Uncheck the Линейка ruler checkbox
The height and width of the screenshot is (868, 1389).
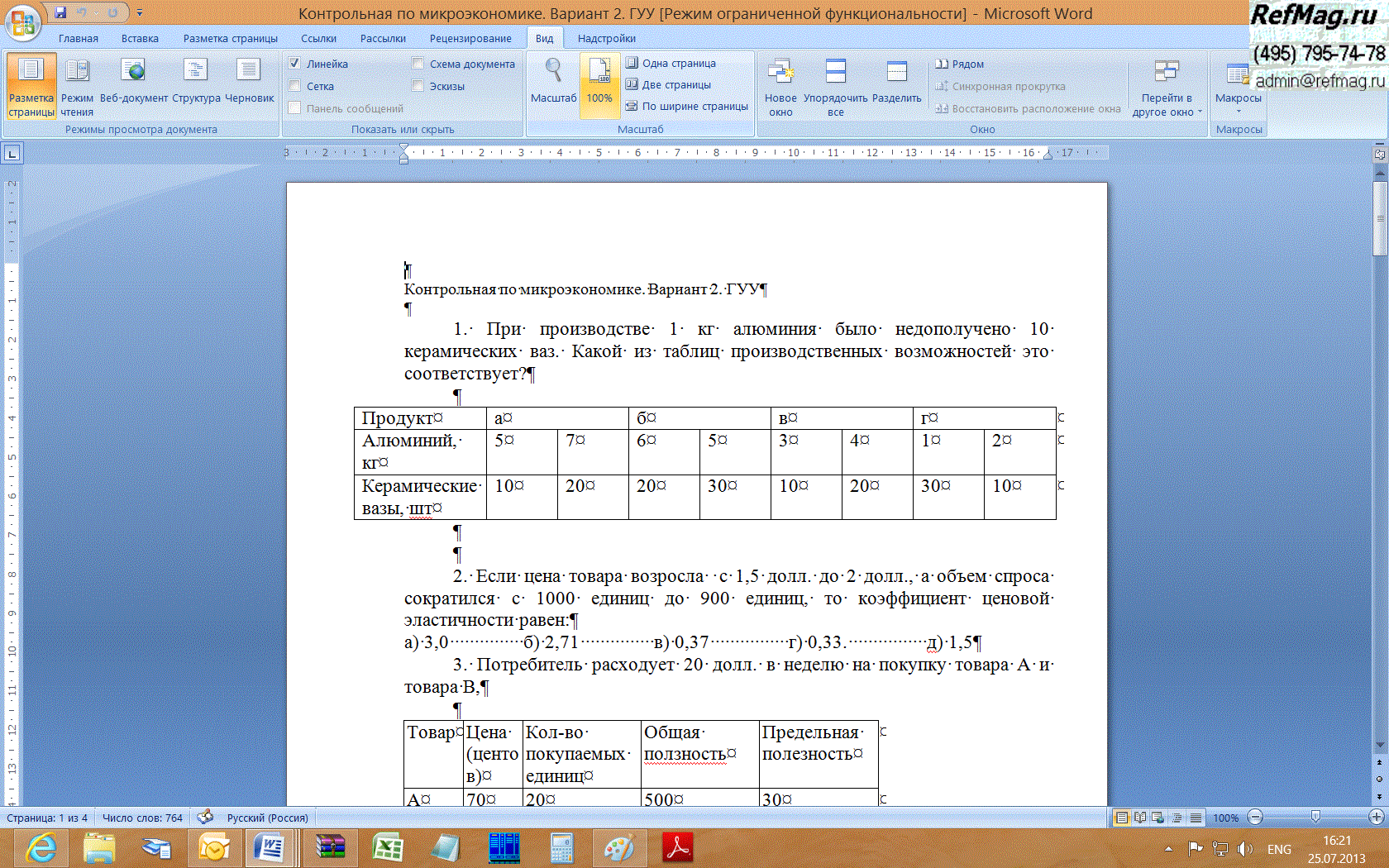(x=294, y=64)
